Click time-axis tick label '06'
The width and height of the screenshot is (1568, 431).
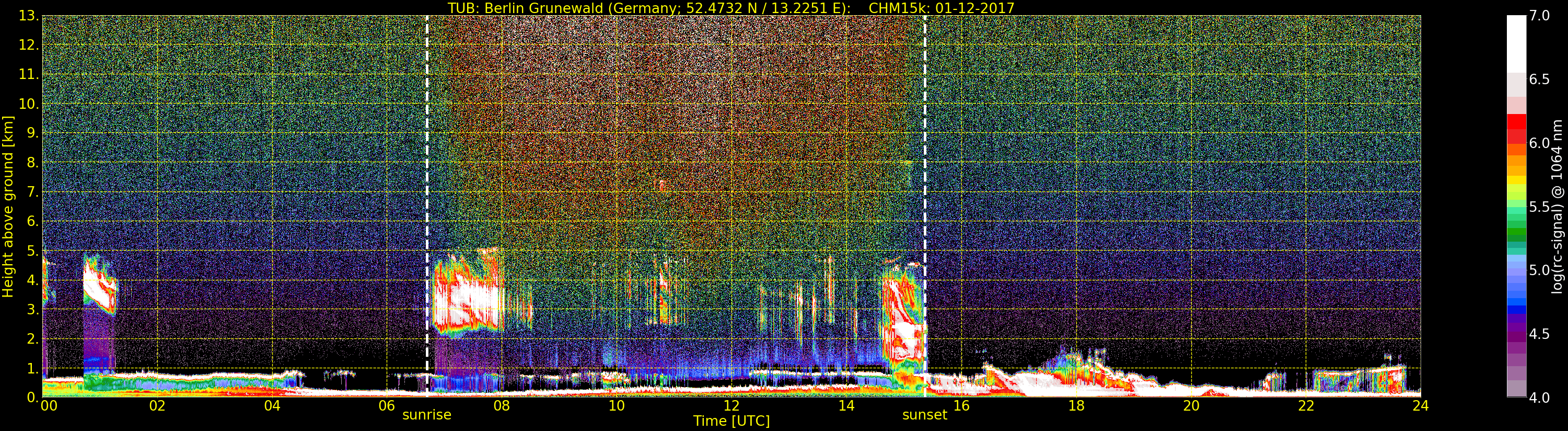[387, 406]
